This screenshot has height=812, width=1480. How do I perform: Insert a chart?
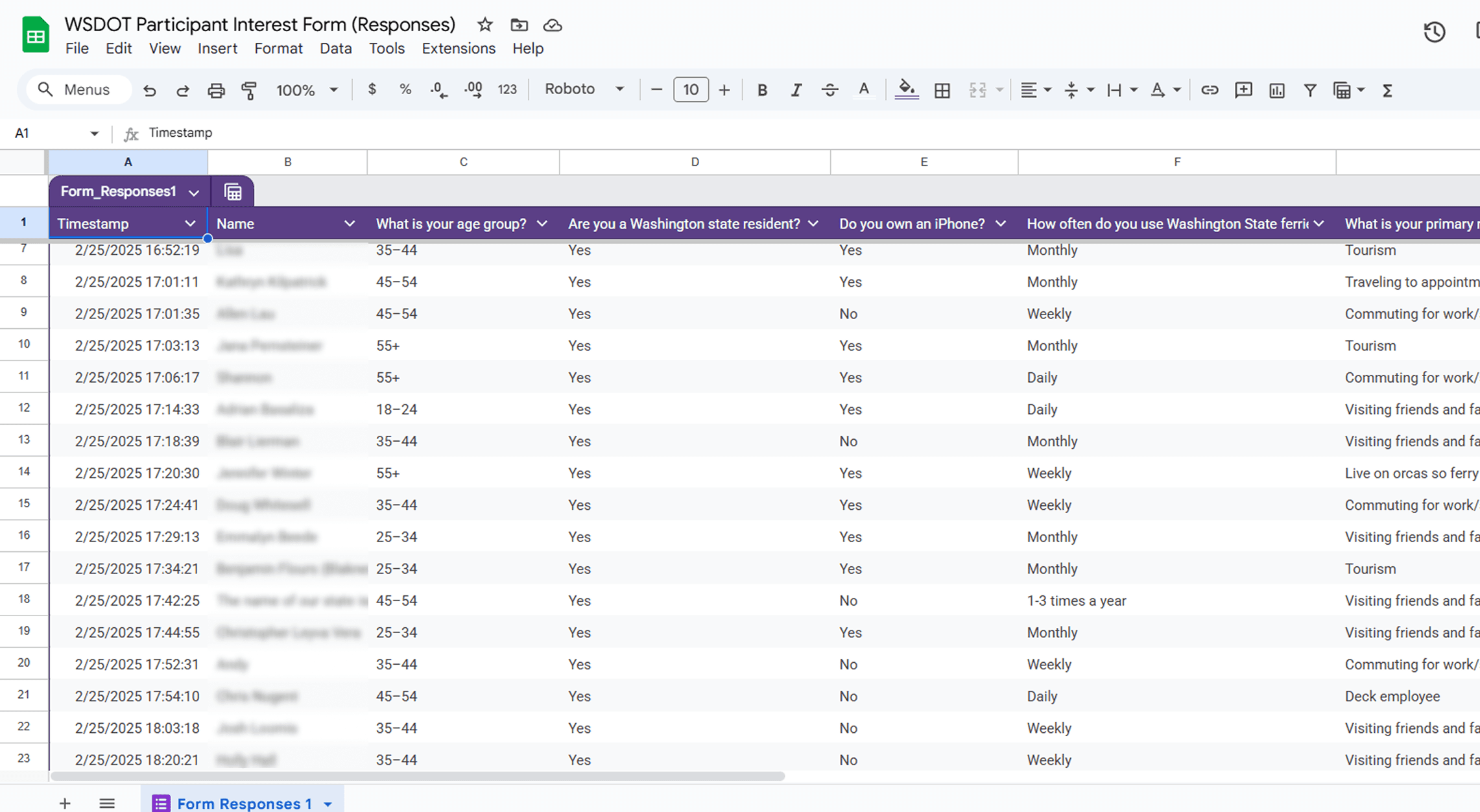tap(1277, 90)
